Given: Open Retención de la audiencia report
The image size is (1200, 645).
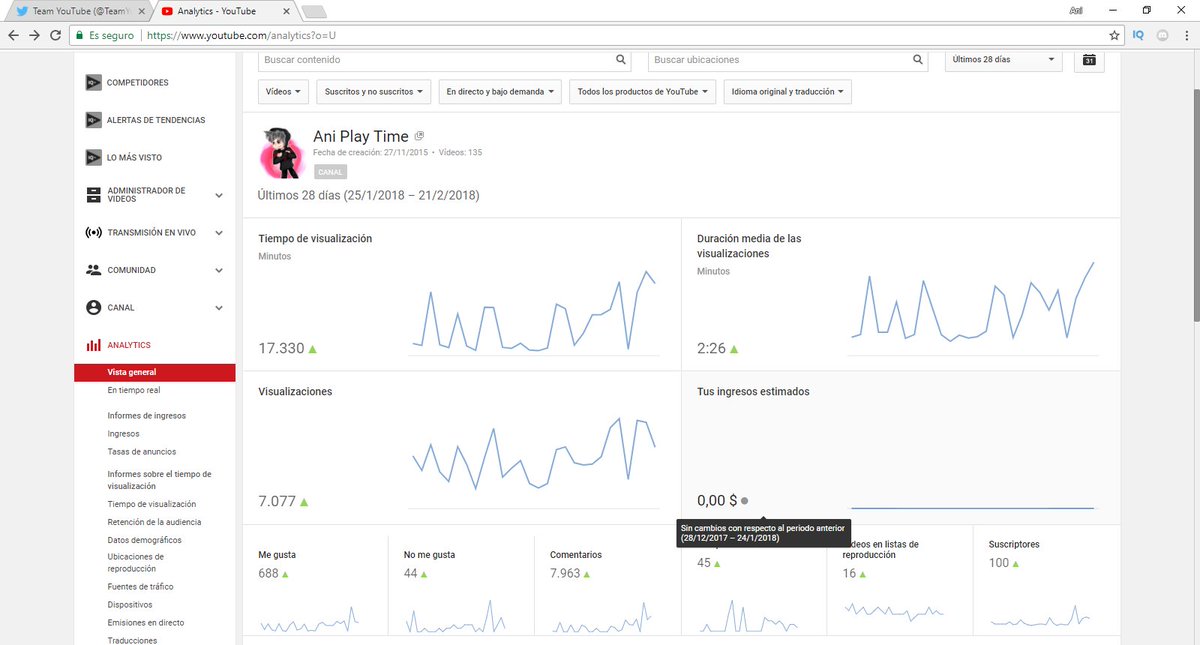Looking at the screenshot, I should pyautogui.click(x=154, y=522).
